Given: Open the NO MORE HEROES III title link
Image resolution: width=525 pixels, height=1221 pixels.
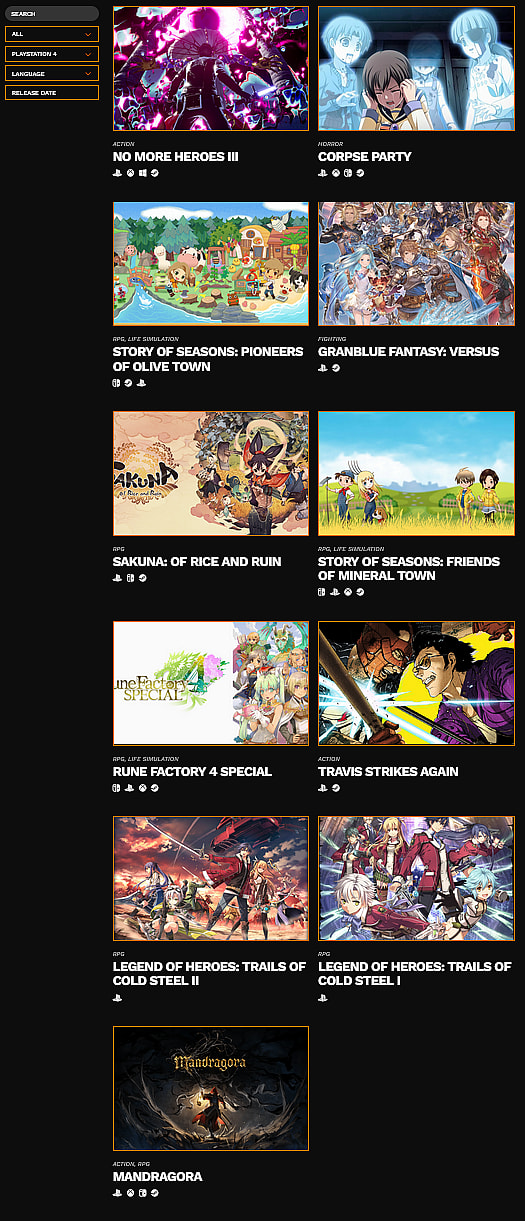Looking at the screenshot, I should [x=175, y=157].
